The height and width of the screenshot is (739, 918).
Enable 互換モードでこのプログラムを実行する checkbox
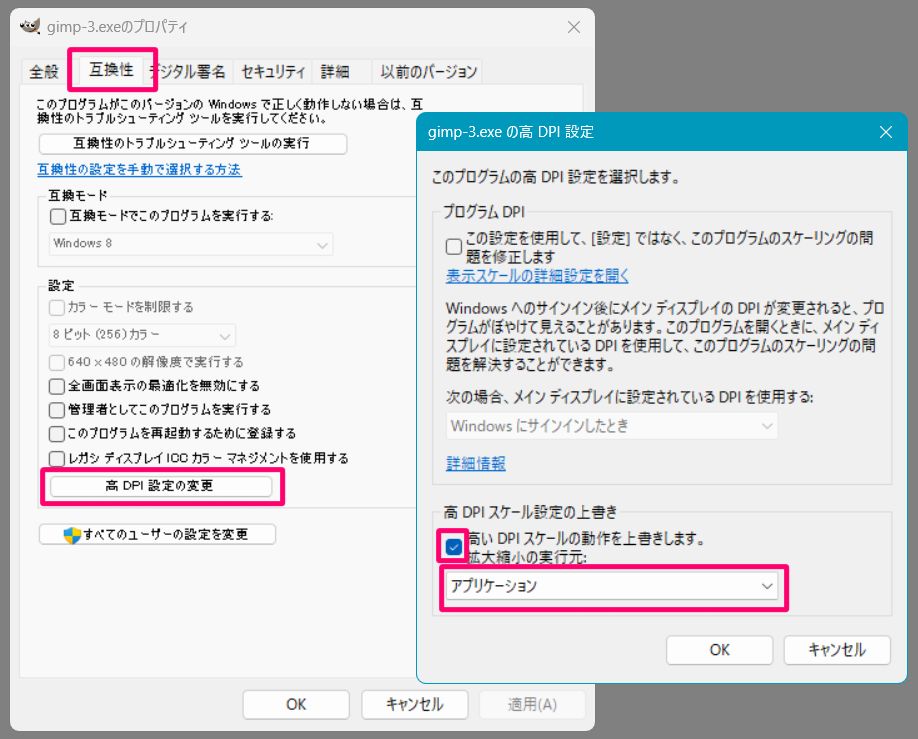58,217
